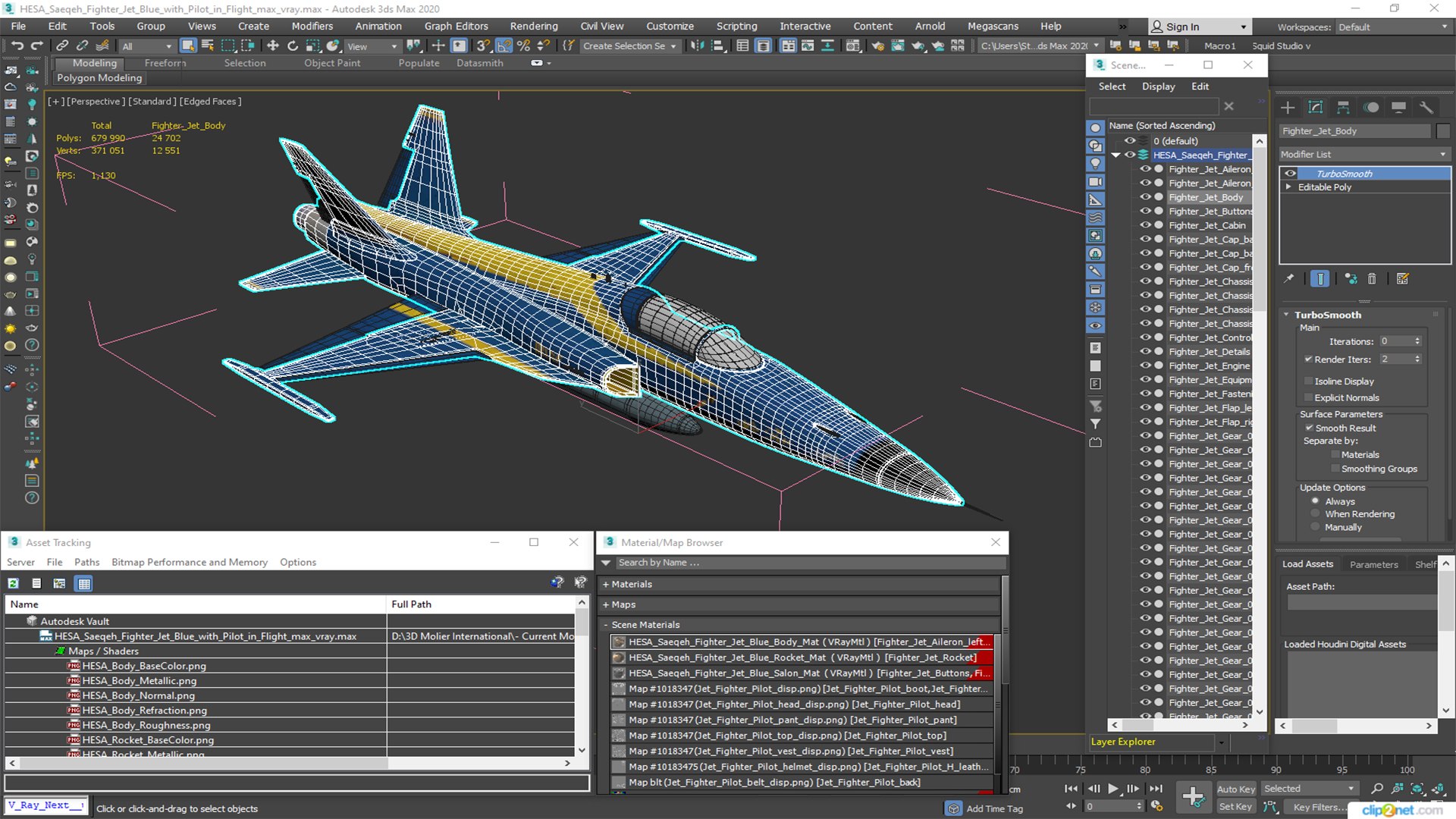Switch to the Object Paint ribbon tab

332,63
